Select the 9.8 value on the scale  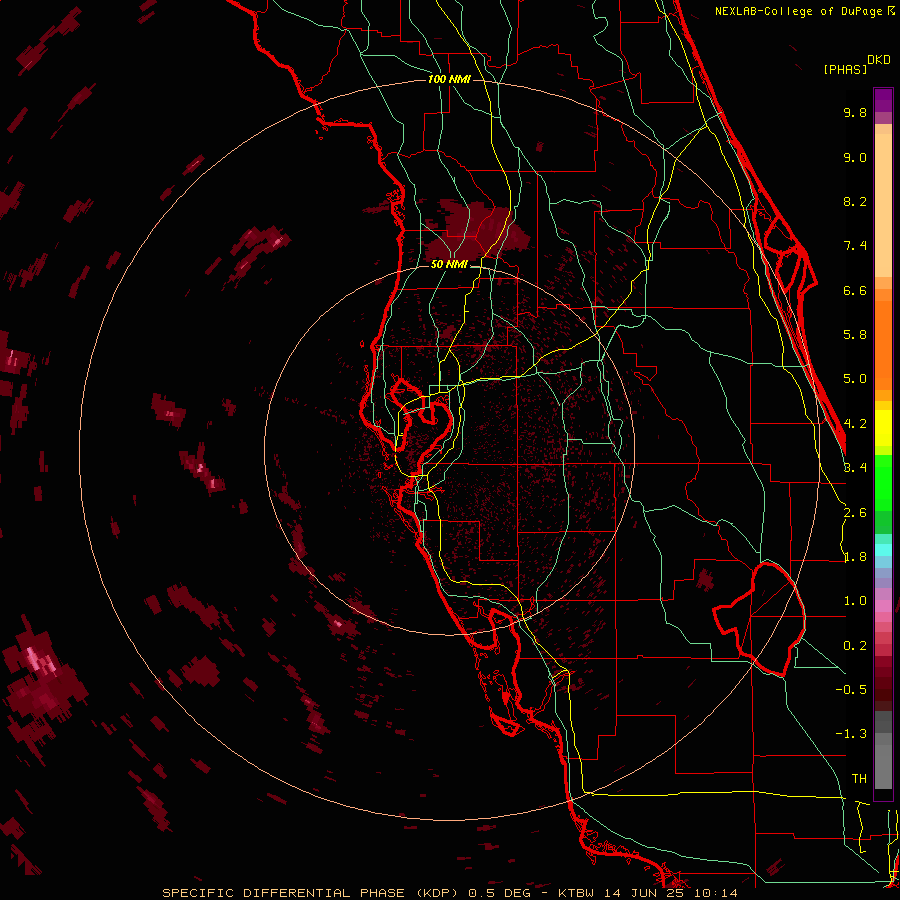coord(855,112)
